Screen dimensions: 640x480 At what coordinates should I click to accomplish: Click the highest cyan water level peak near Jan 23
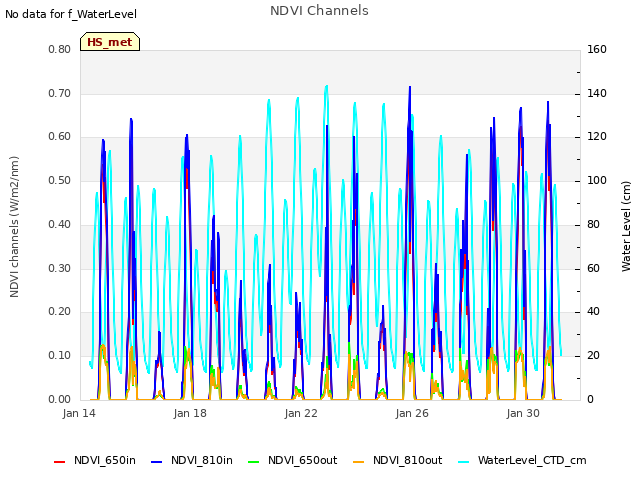pyautogui.click(x=326, y=87)
